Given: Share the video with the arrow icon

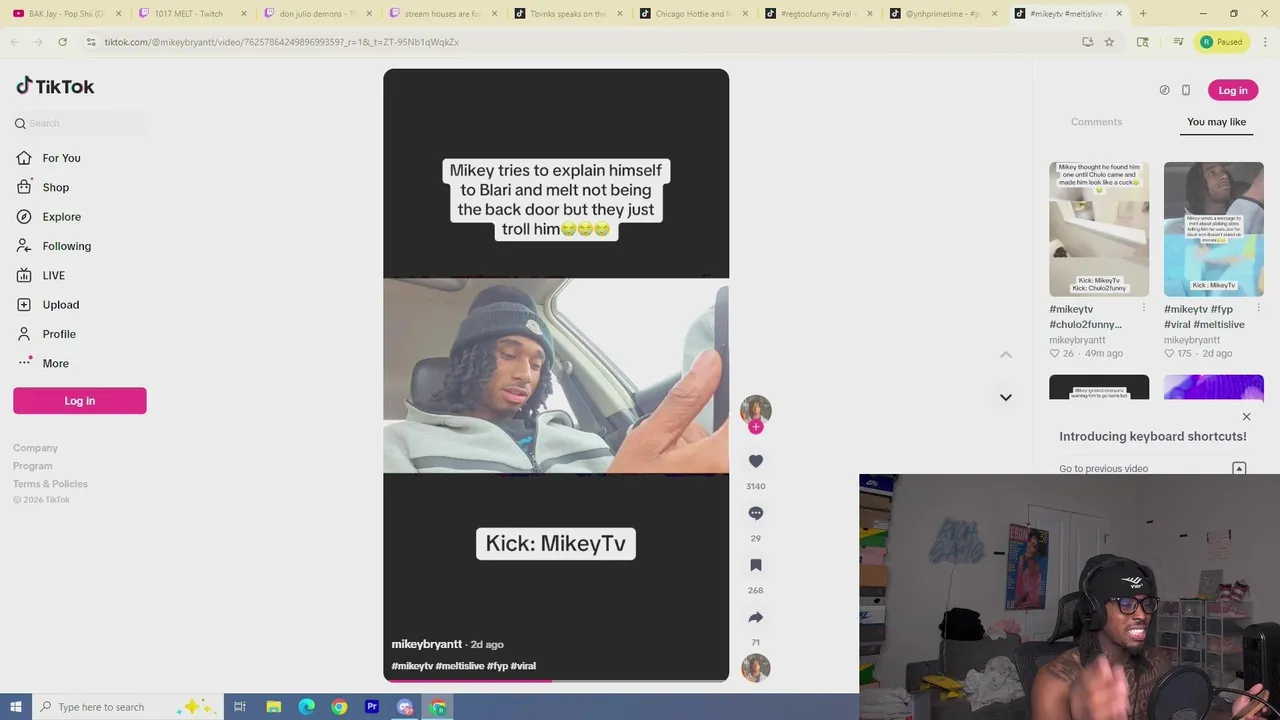Looking at the screenshot, I should [756, 617].
